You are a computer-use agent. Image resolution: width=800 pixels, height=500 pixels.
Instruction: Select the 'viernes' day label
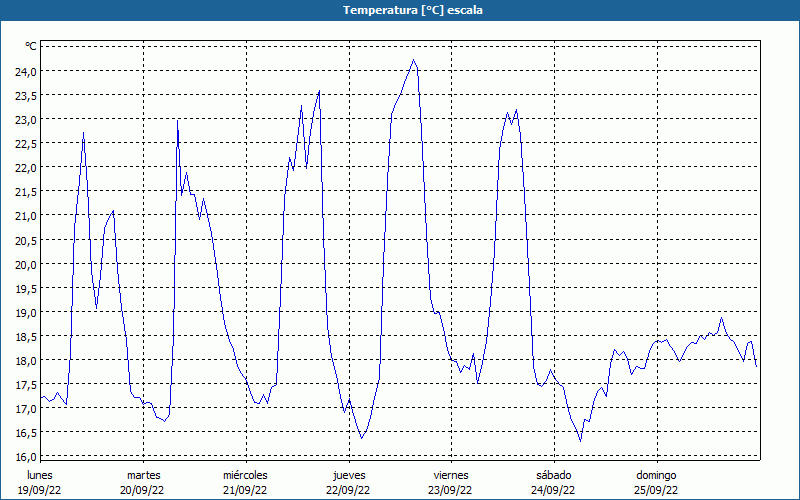pyautogui.click(x=452, y=475)
